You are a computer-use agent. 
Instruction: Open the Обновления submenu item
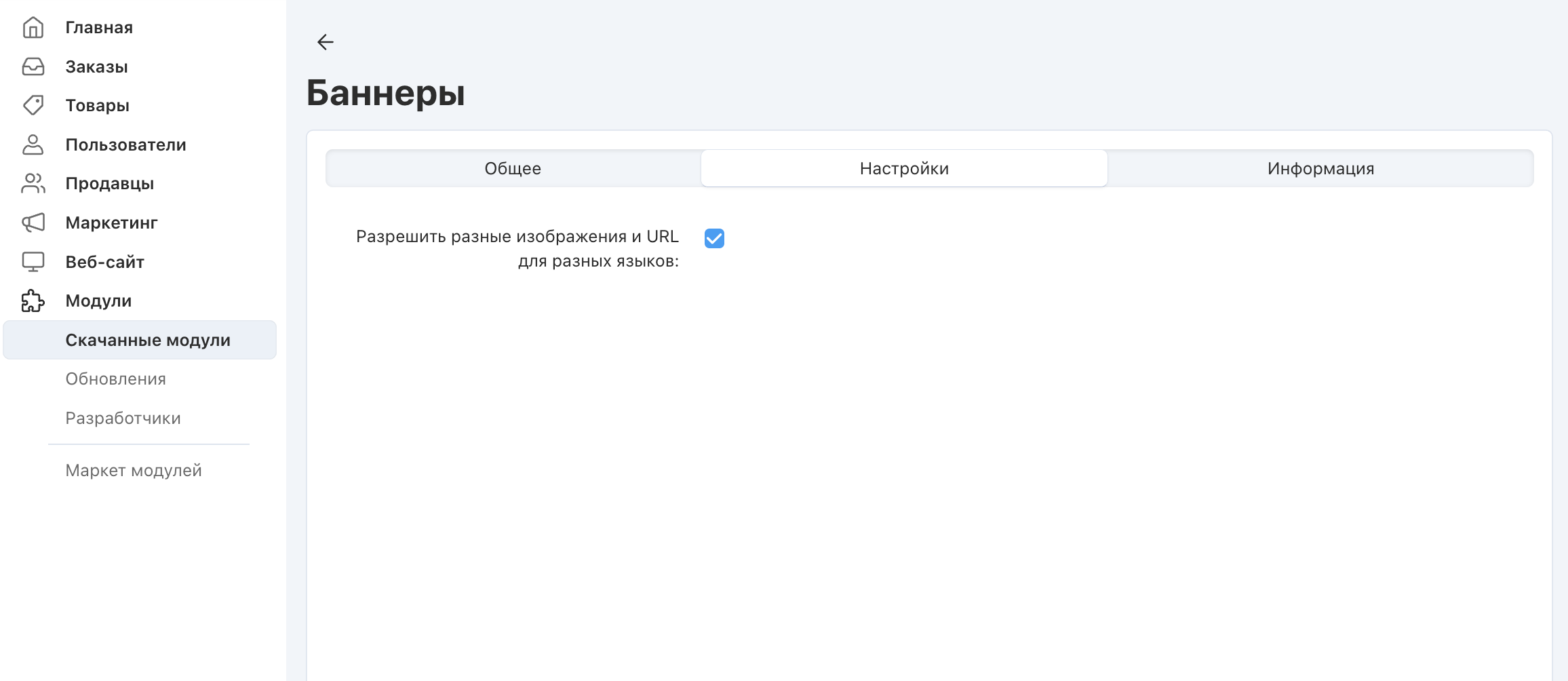115,379
